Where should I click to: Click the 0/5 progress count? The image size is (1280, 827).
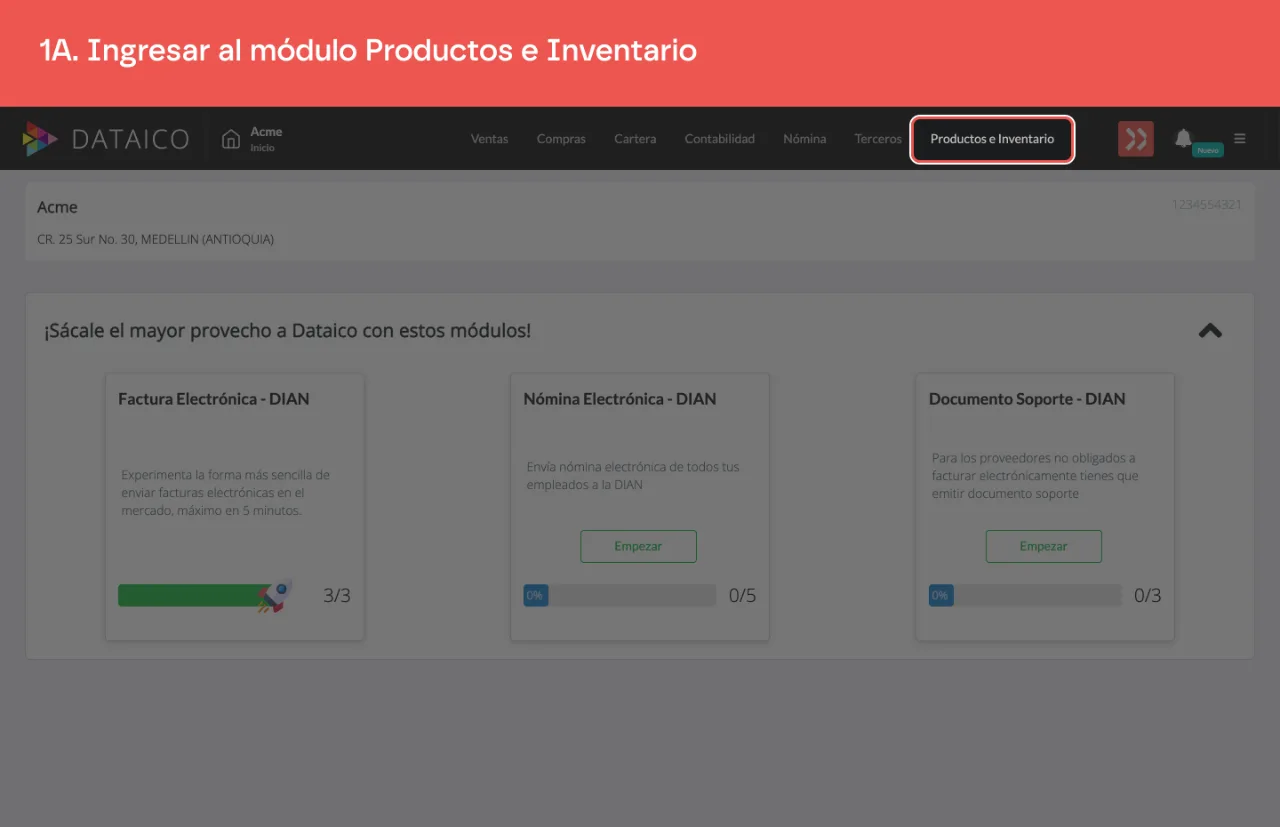pos(742,596)
